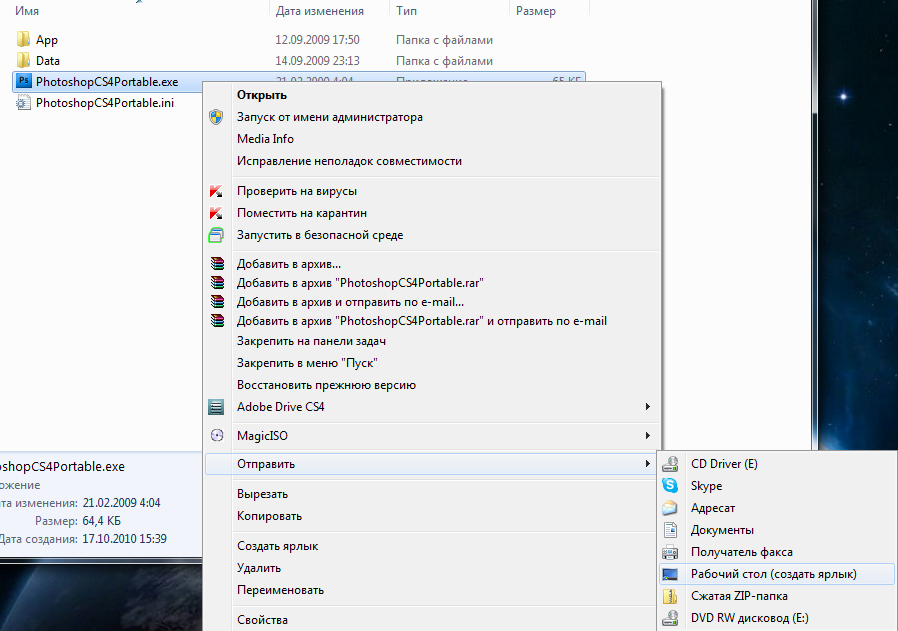
Task: Click the PhotoshopCS4Portable.ini file icon
Action: tap(23, 102)
